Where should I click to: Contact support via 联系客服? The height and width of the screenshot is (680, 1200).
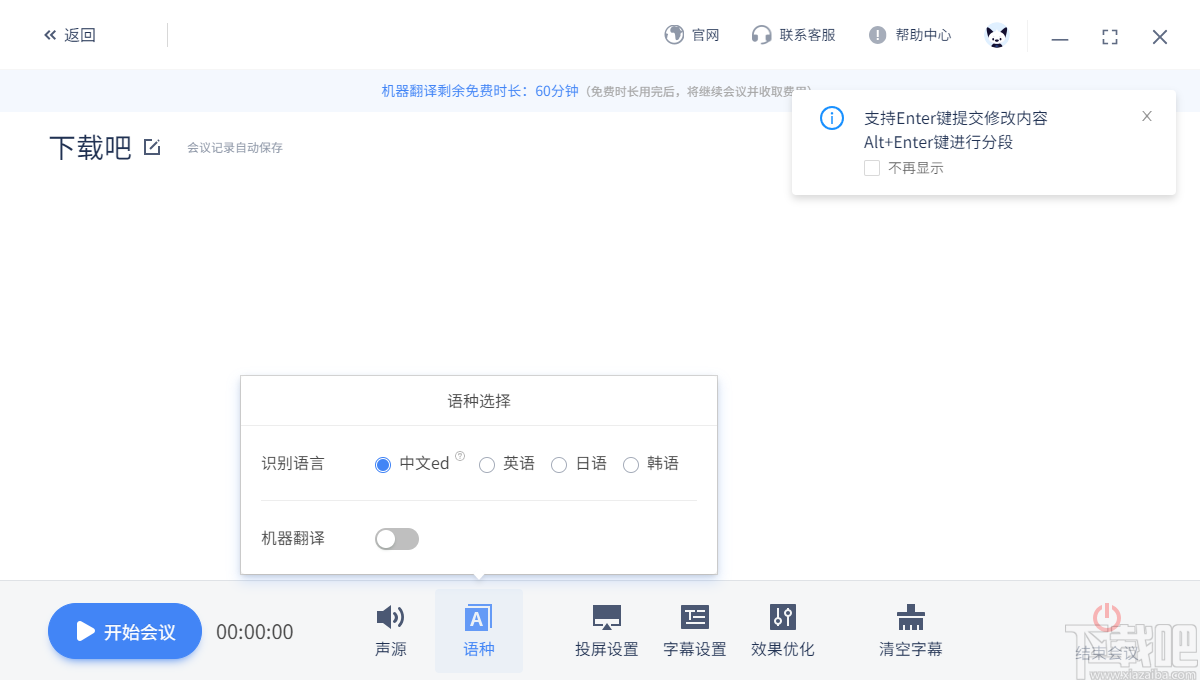coord(794,35)
